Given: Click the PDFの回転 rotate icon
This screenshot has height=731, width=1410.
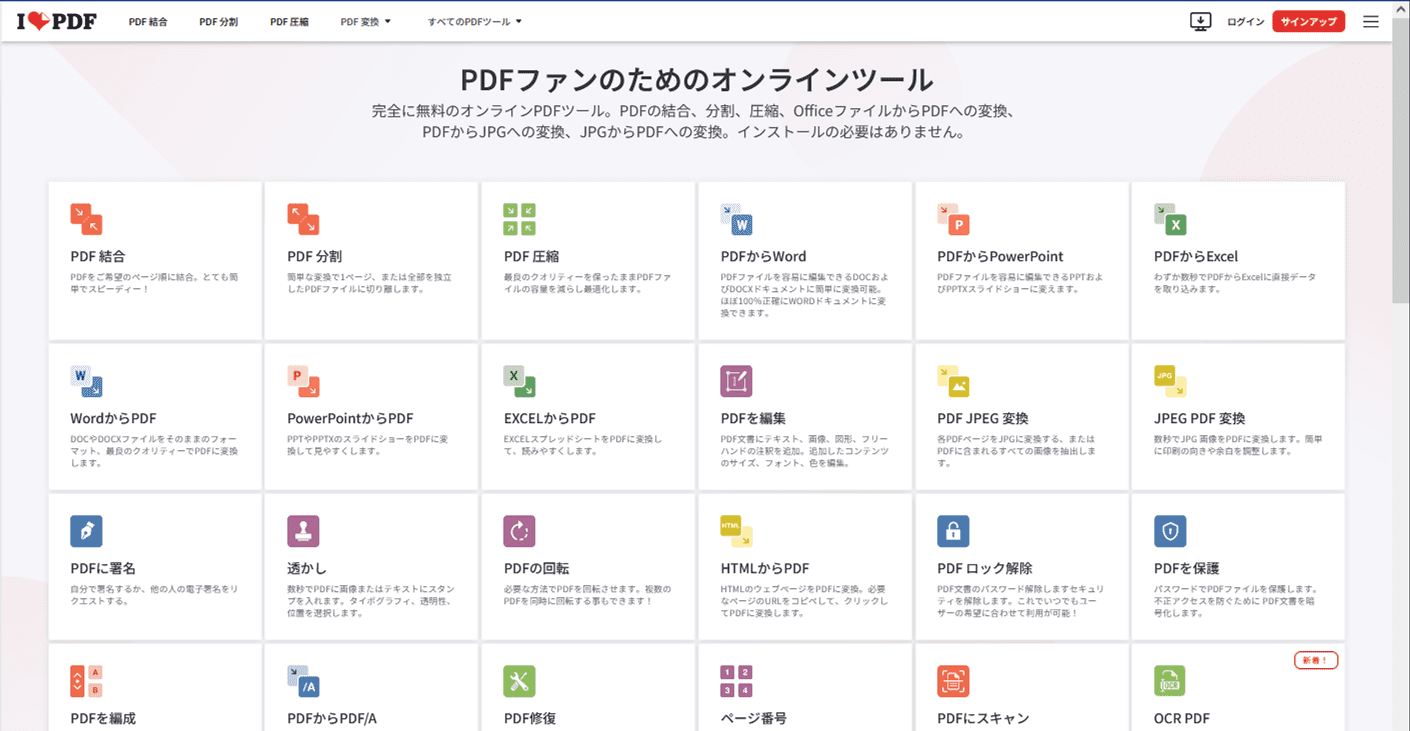Looking at the screenshot, I should [520, 531].
